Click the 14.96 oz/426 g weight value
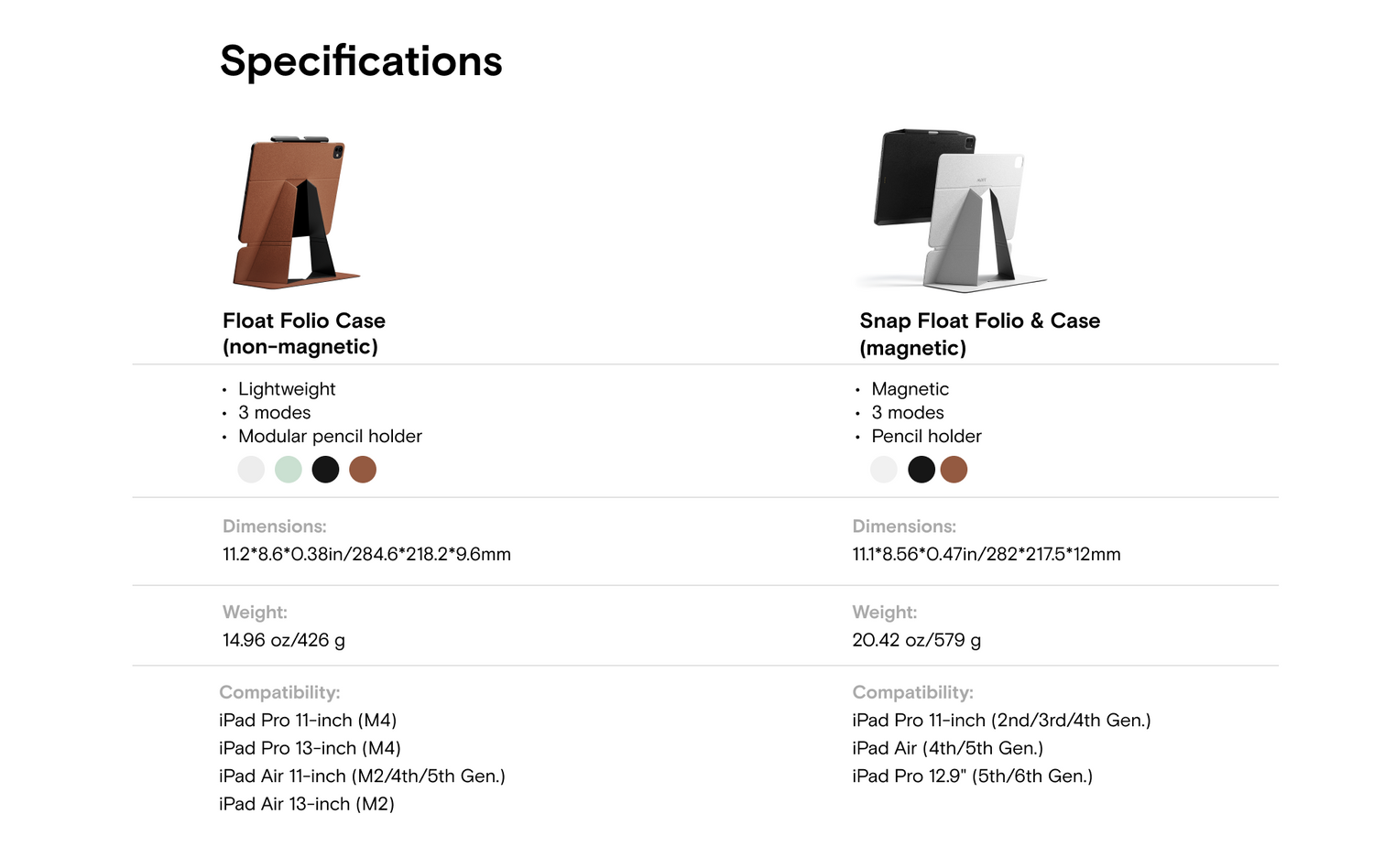 (x=284, y=640)
